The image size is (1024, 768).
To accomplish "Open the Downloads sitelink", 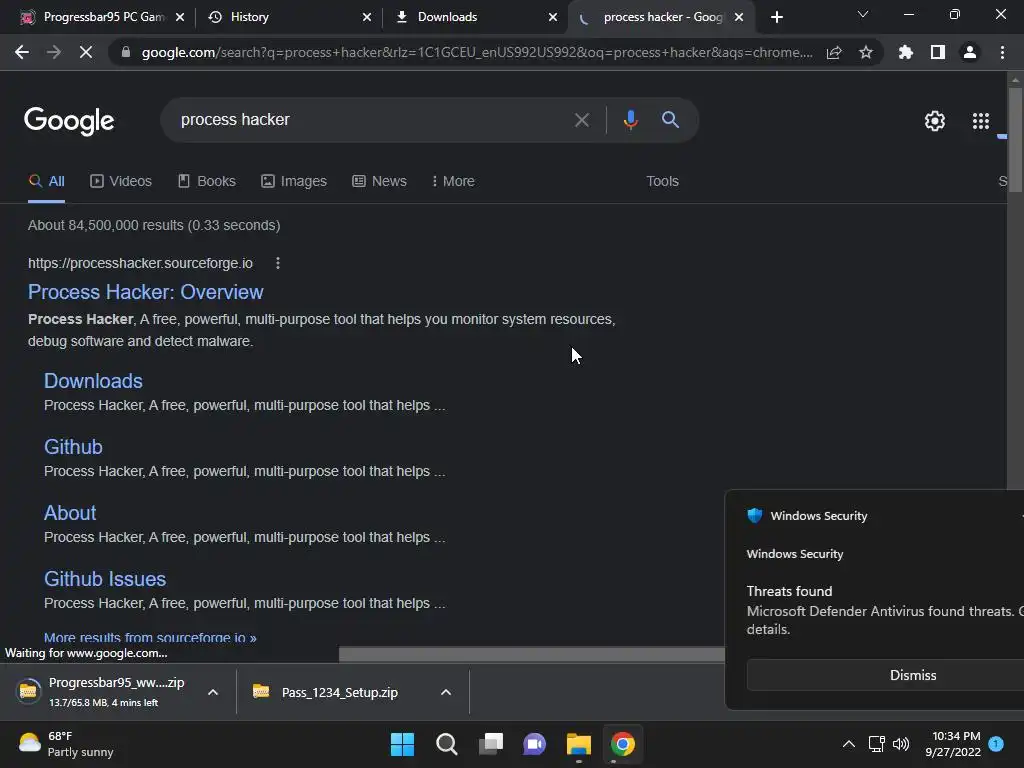I will pyautogui.click(x=93, y=381).
